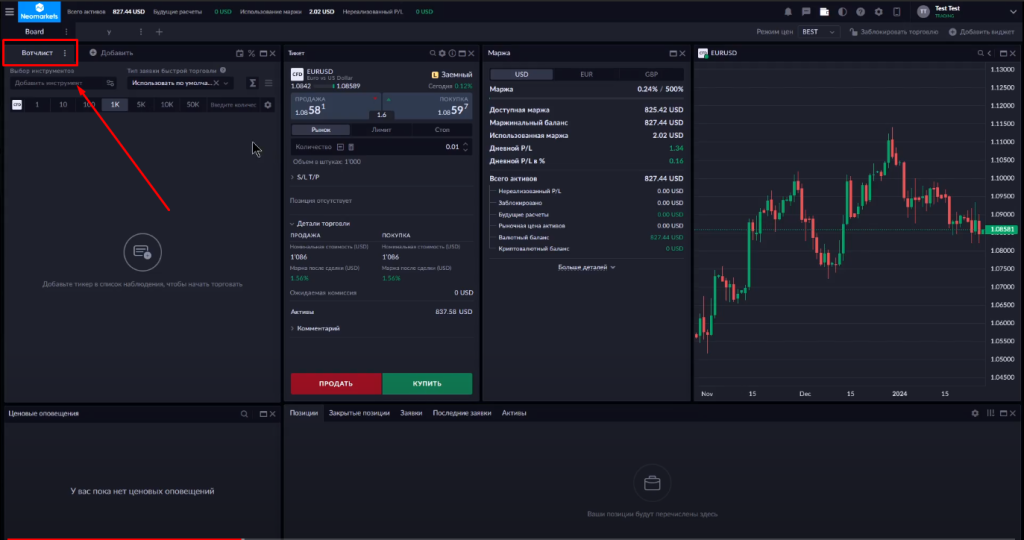Viewport: 1024px width, 540px height.
Task: Open the hamburger main menu
Action: pos(9,12)
